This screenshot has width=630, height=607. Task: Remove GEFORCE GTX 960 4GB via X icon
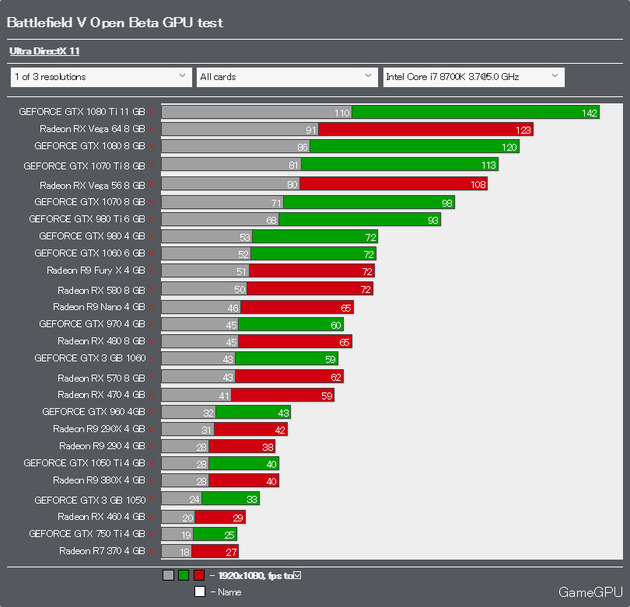click(x=151, y=412)
